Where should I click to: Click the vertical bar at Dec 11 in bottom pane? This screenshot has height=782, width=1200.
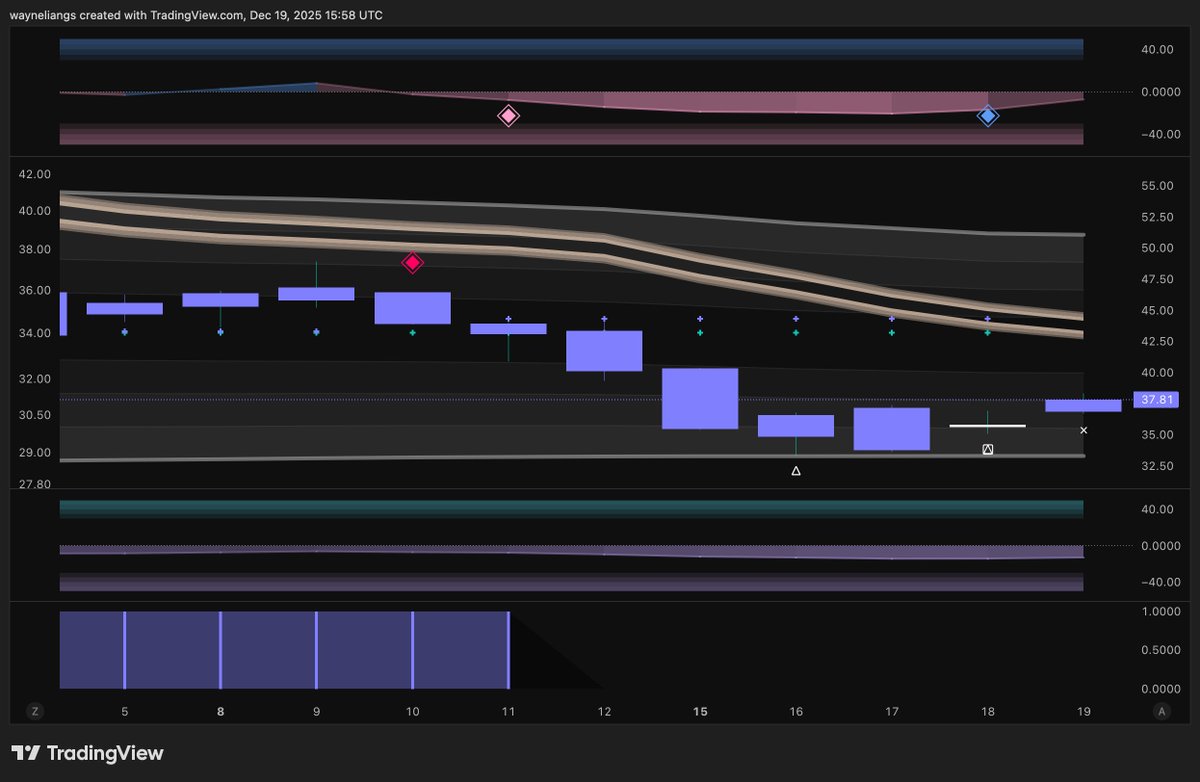coord(508,650)
